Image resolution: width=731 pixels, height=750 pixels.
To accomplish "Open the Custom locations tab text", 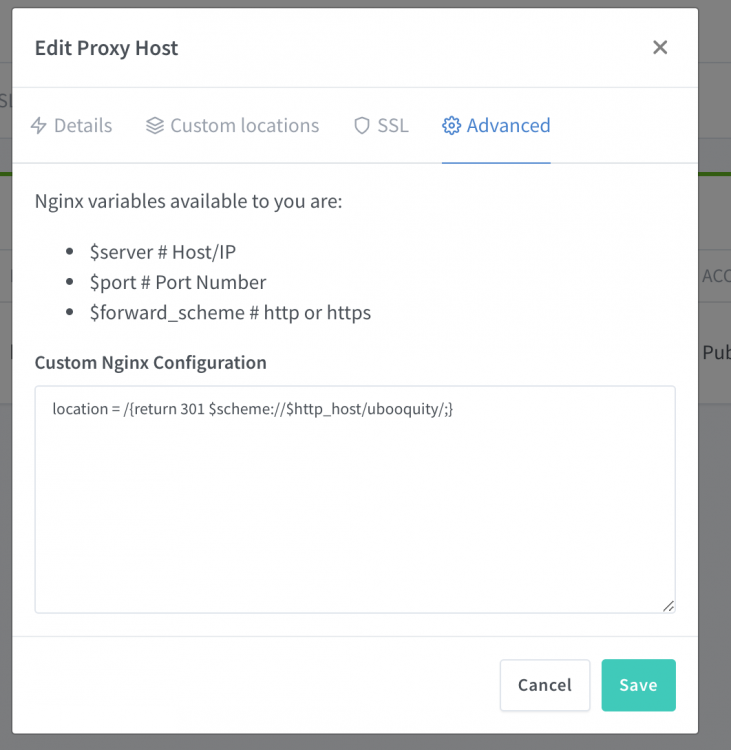I will (244, 125).
